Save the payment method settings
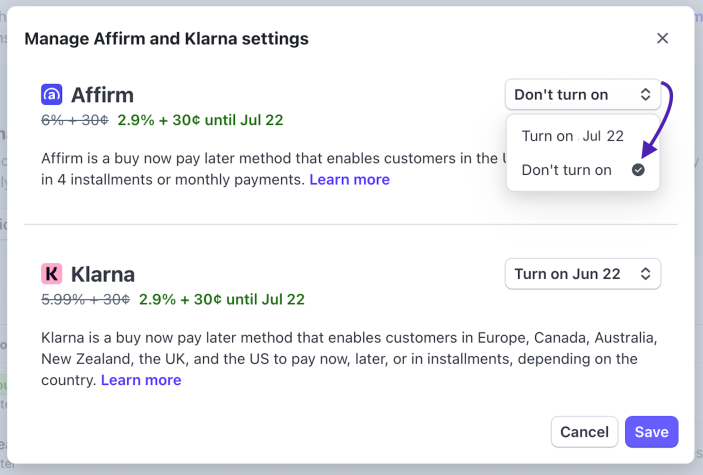The image size is (703, 475). 651,432
